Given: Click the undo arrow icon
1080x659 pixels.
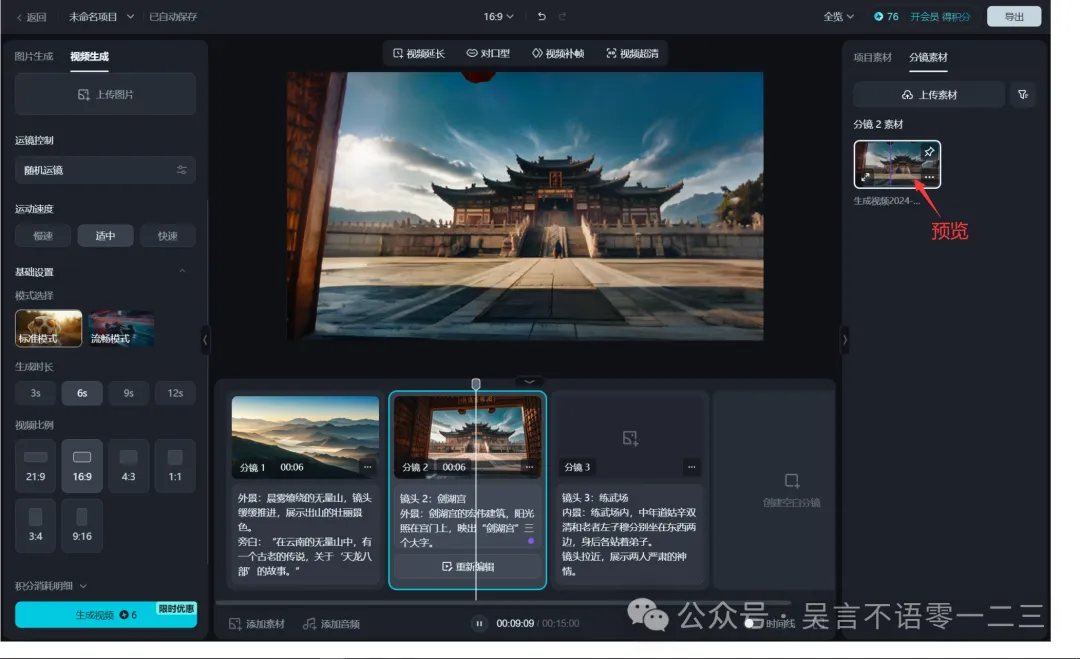Looking at the screenshot, I should click(x=541, y=17).
